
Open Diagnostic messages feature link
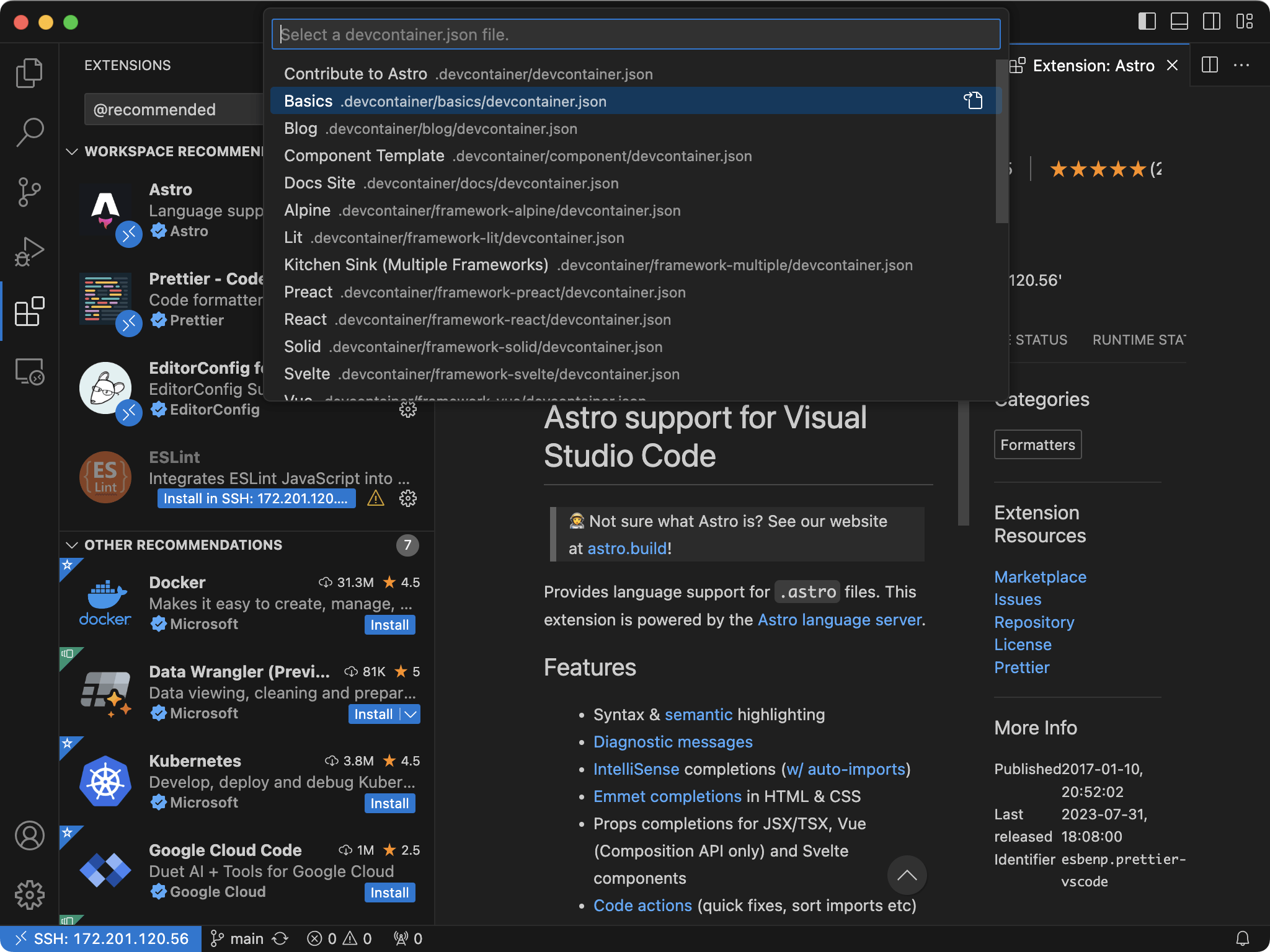[673, 742]
